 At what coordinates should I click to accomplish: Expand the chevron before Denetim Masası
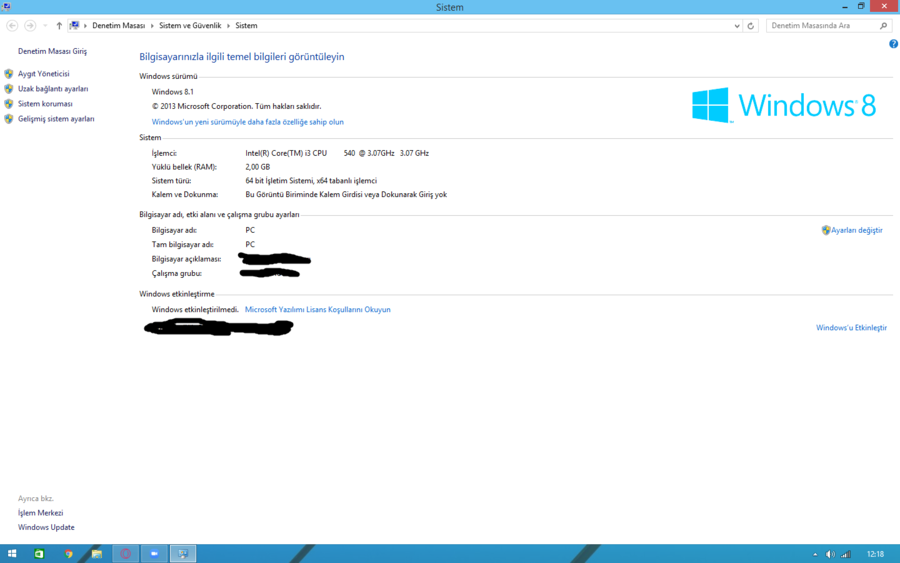point(86,26)
